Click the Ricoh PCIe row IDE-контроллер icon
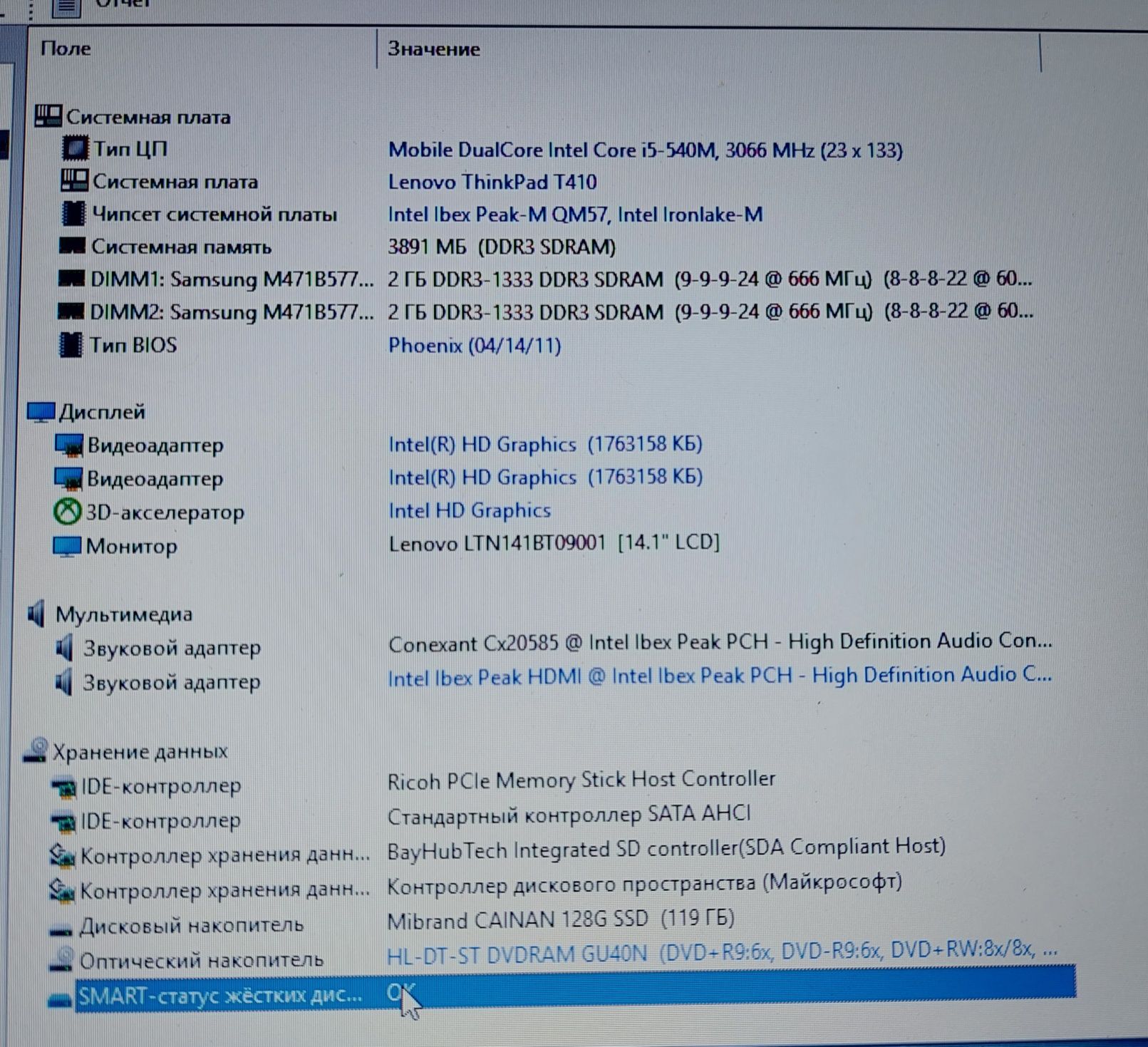 (x=63, y=787)
